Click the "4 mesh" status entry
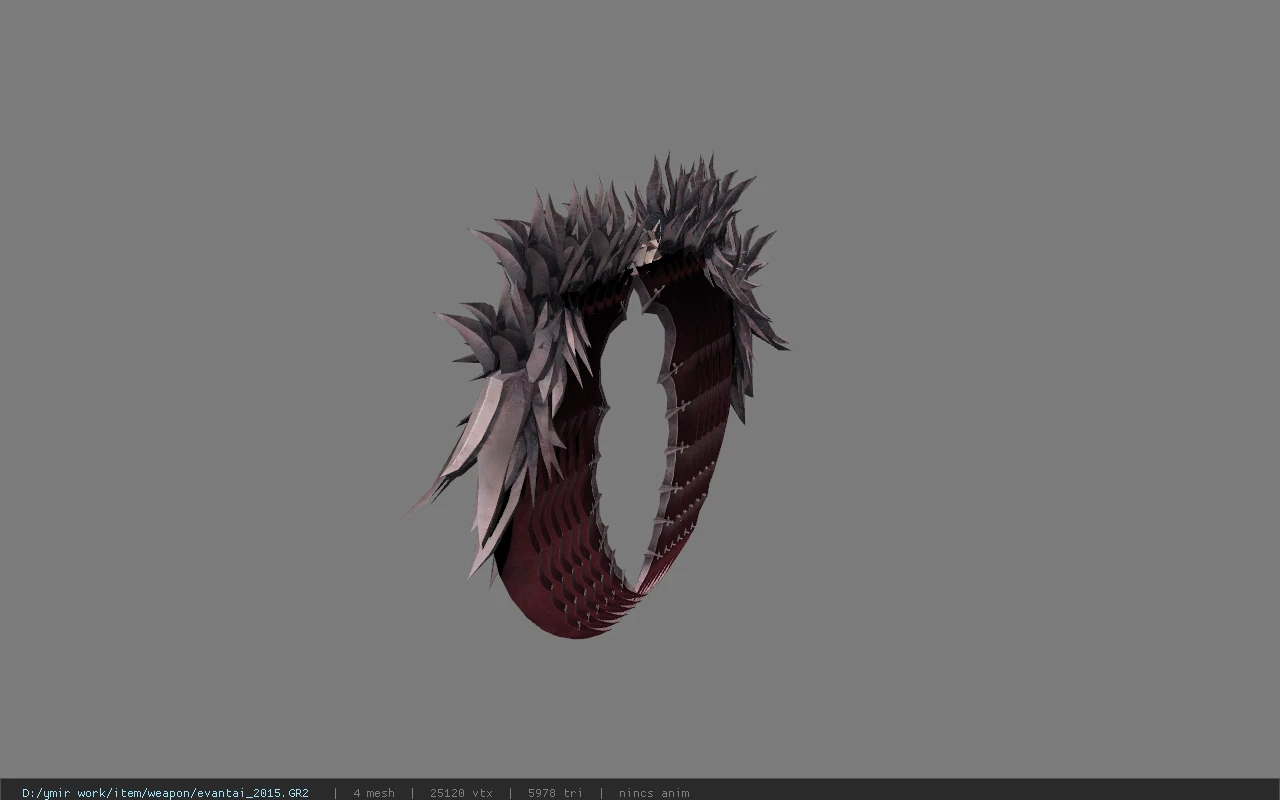Screen dimensions: 1280x800 374,793
